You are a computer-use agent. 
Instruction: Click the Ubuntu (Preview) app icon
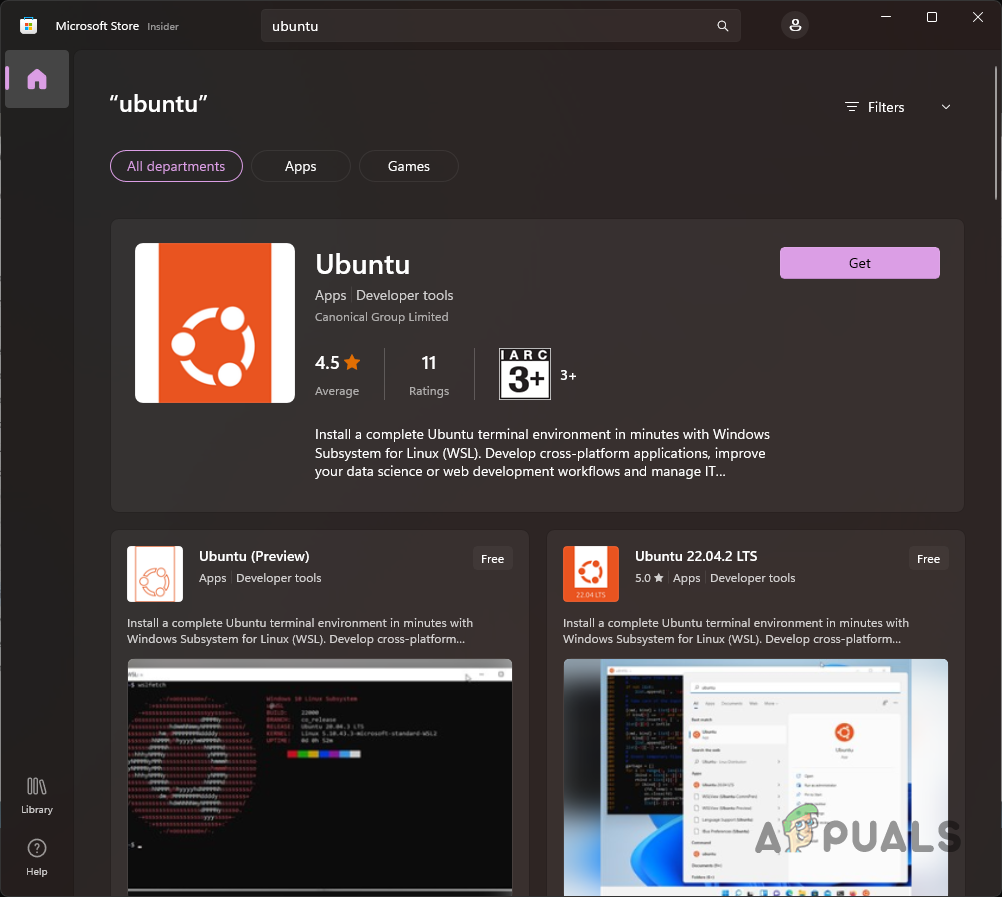click(x=155, y=573)
